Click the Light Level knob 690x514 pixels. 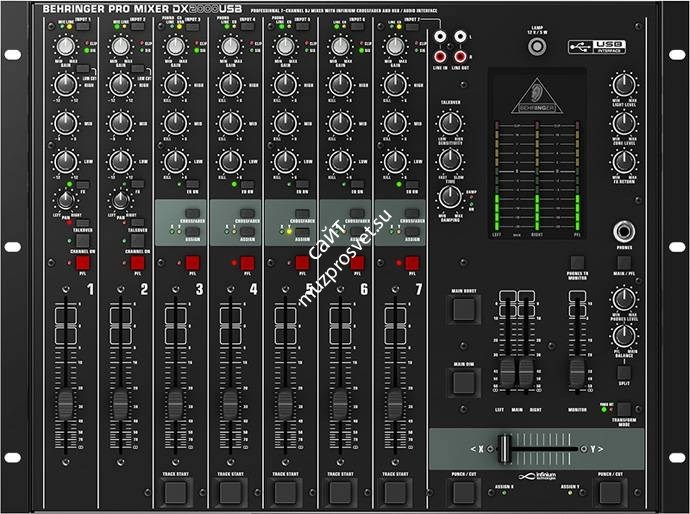[x=624, y=84]
